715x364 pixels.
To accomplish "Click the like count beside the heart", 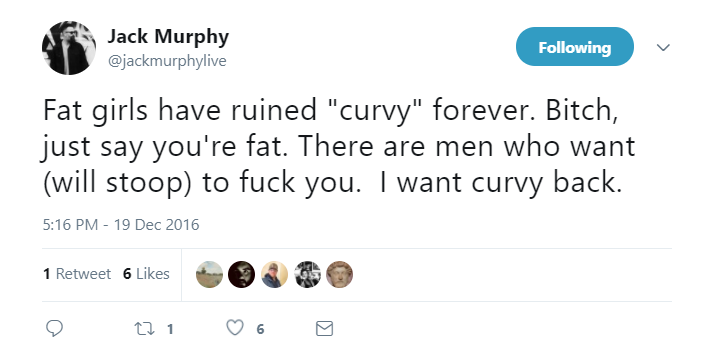I will tap(260, 329).
